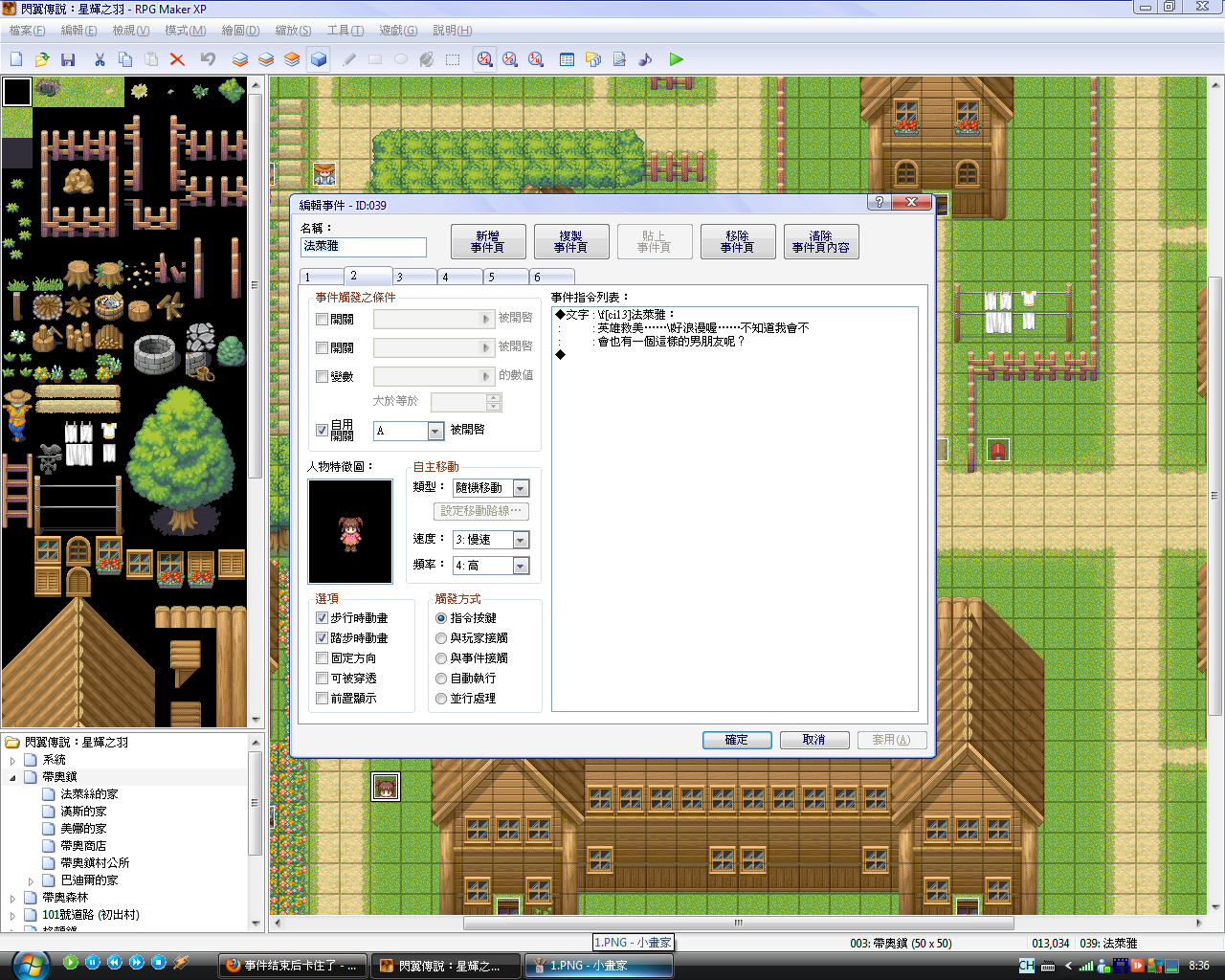Switch to event page tab 1
Viewport: 1225px width, 980px height.
coord(322,277)
